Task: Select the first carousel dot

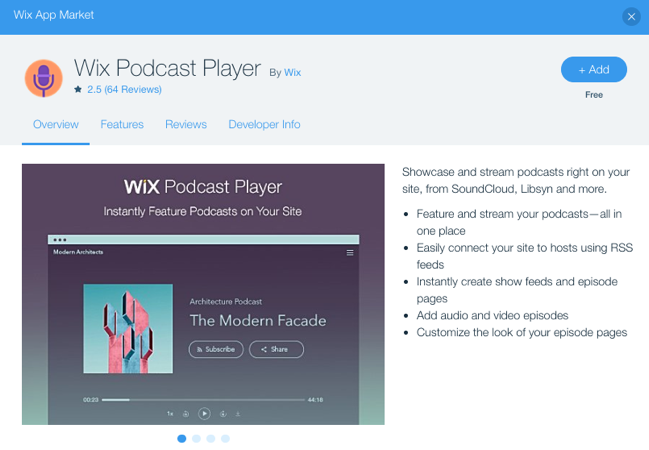Action: (x=182, y=439)
